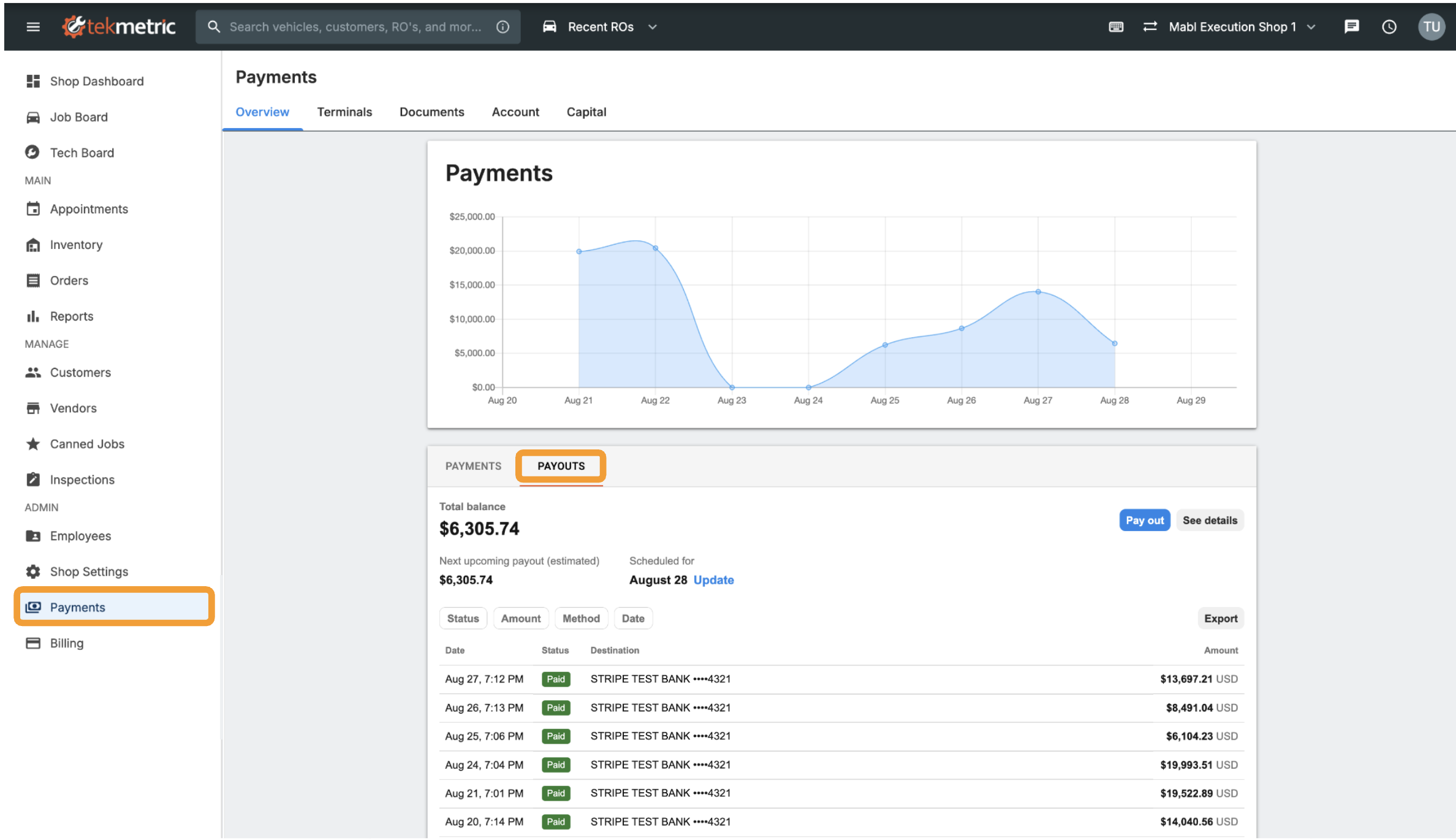The image size is (1456, 840).
Task: Switch to the PAYOUTS view
Action: point(560,466)
